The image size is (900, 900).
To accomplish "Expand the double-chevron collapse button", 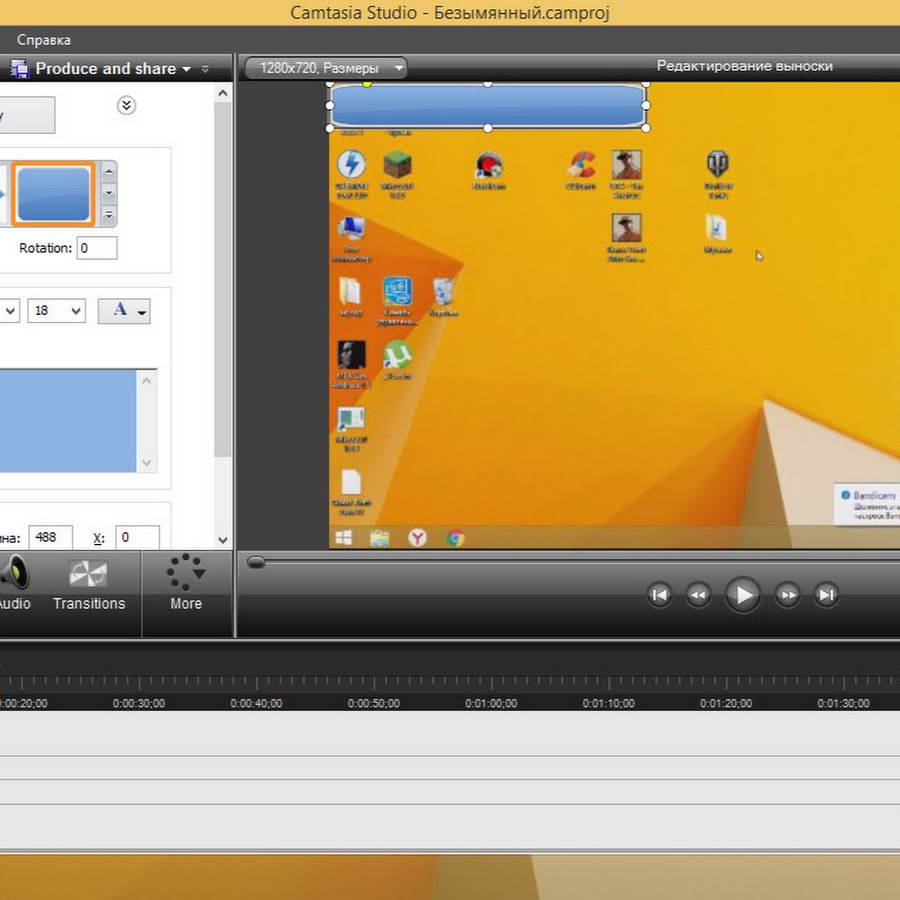I will [x=126, y=105].
